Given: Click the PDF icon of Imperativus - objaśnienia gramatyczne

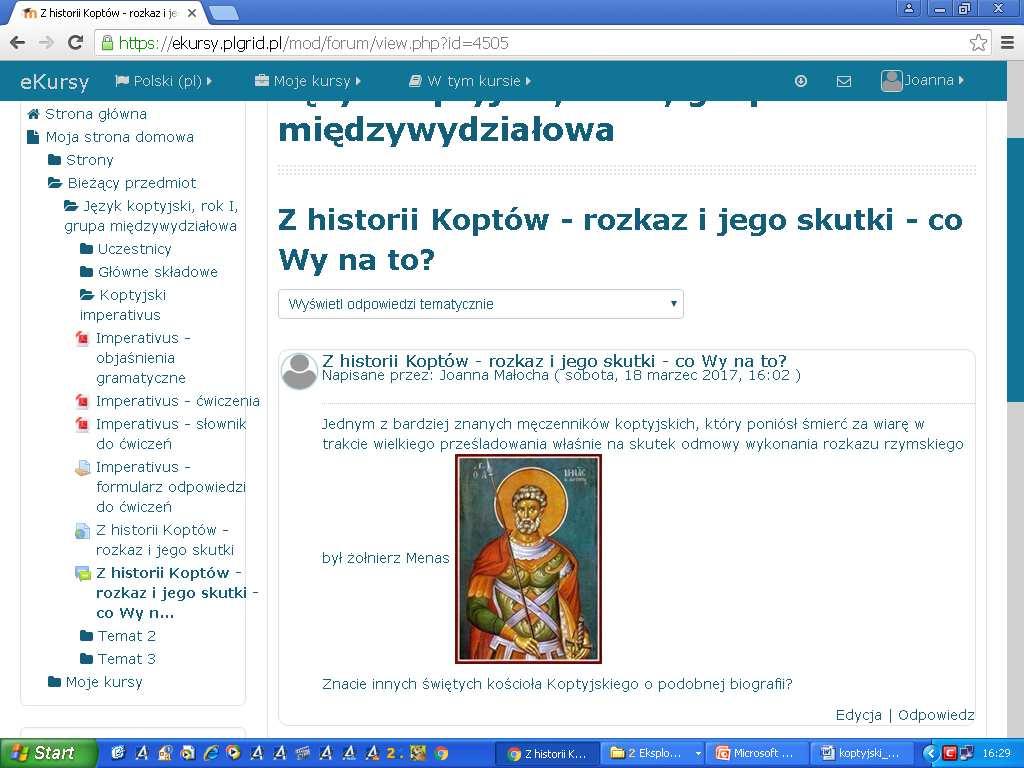Looking at the screenshot, I should coord(82,338).
